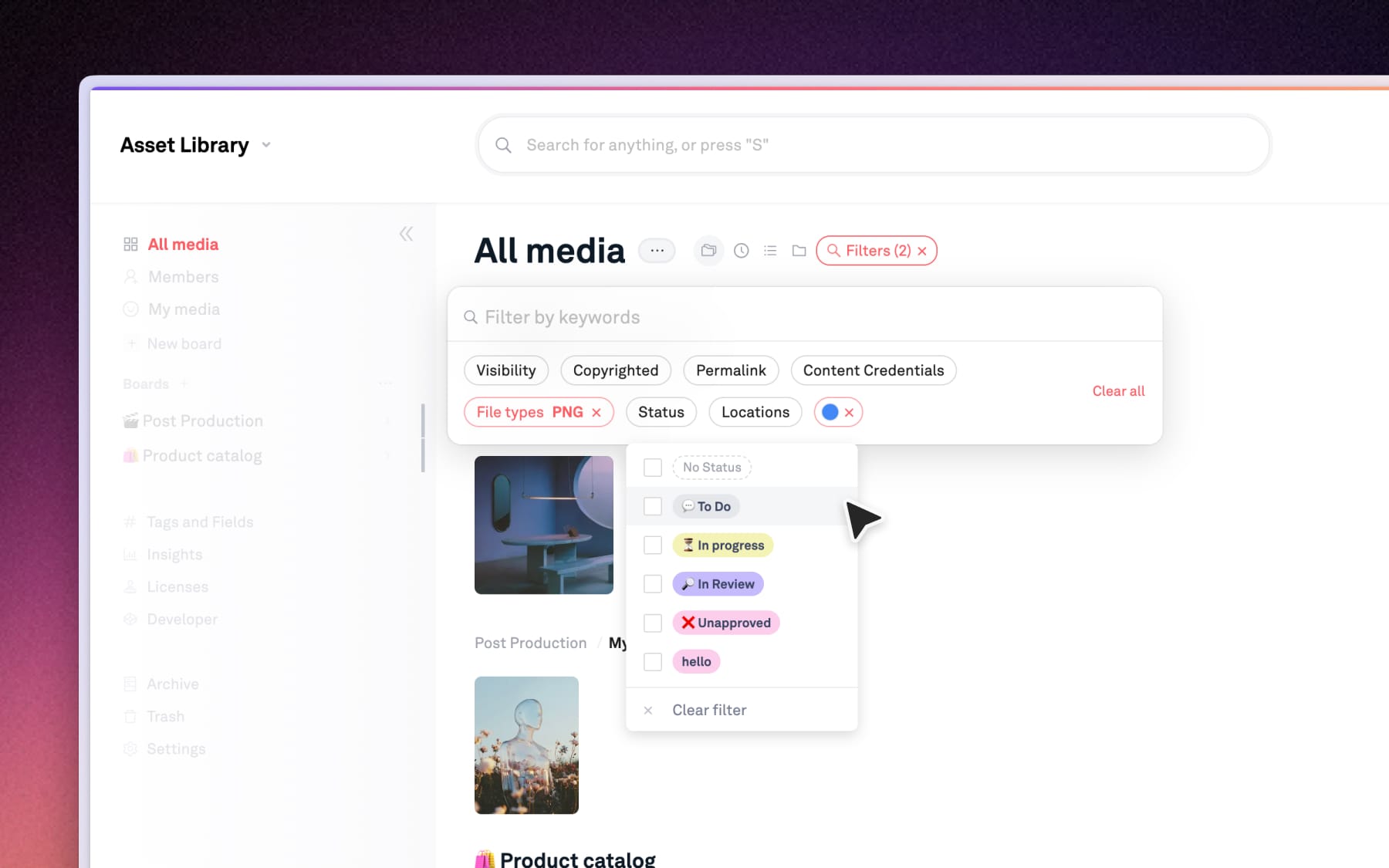Click the Product catalog section heading
Viewport: 1389px width, 868px height.
point(566,859)
